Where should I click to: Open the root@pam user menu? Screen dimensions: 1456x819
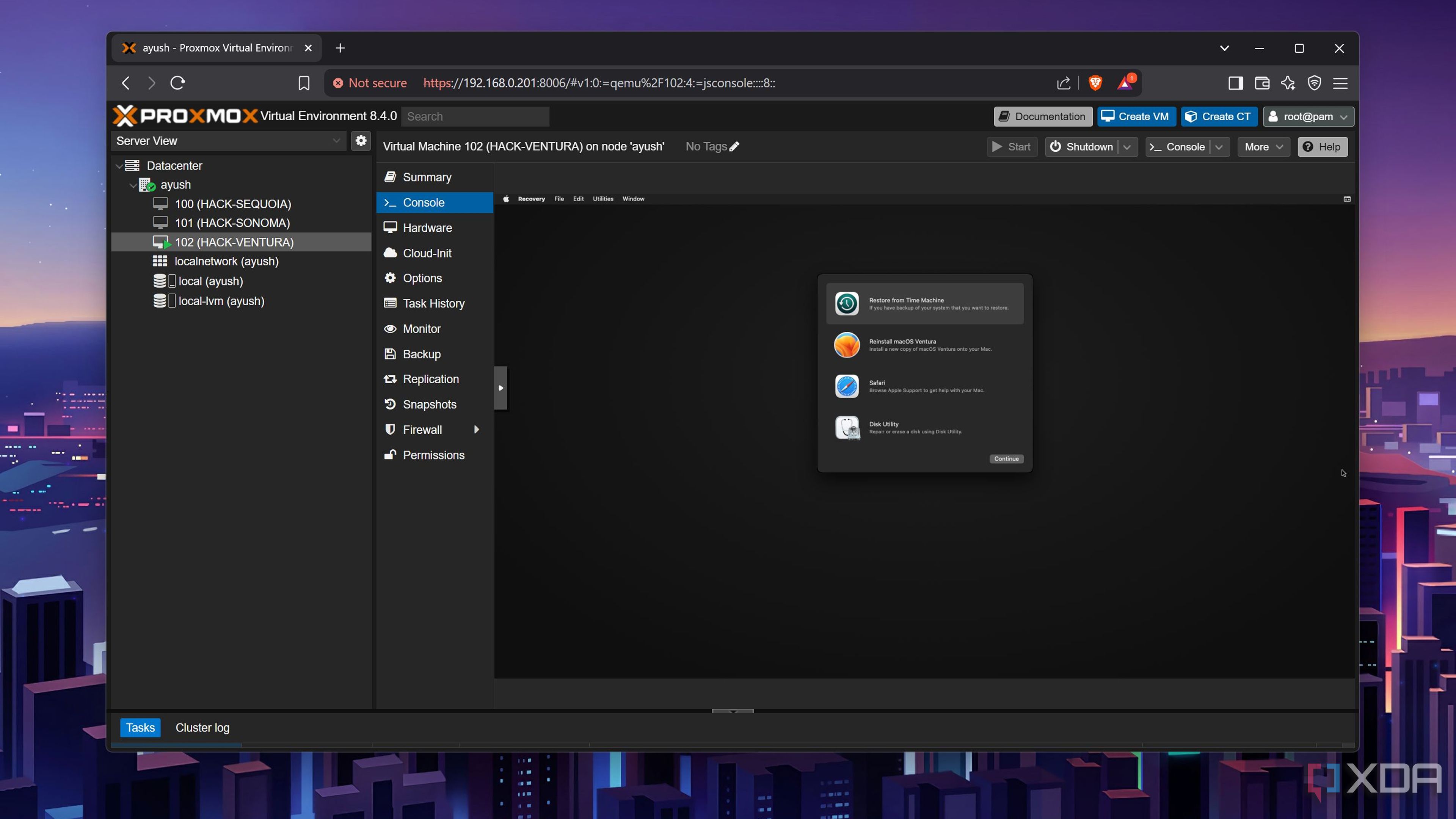(1308, 116)
